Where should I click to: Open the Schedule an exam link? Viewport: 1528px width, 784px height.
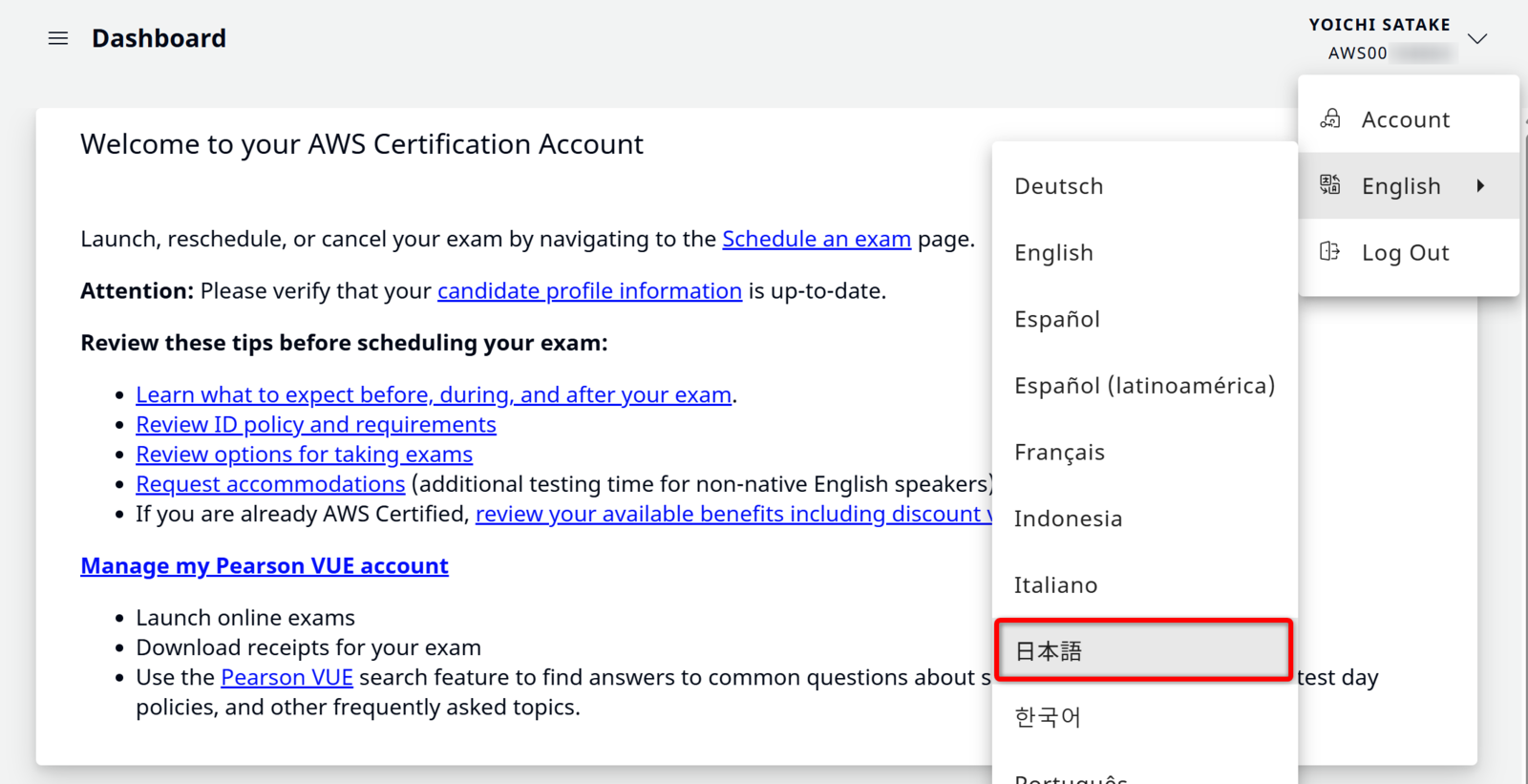click(817, 239)
